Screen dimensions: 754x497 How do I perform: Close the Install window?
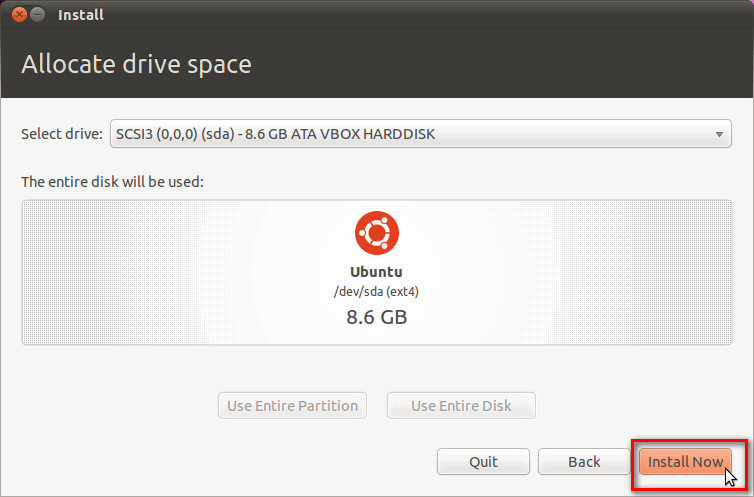(19, 14)
